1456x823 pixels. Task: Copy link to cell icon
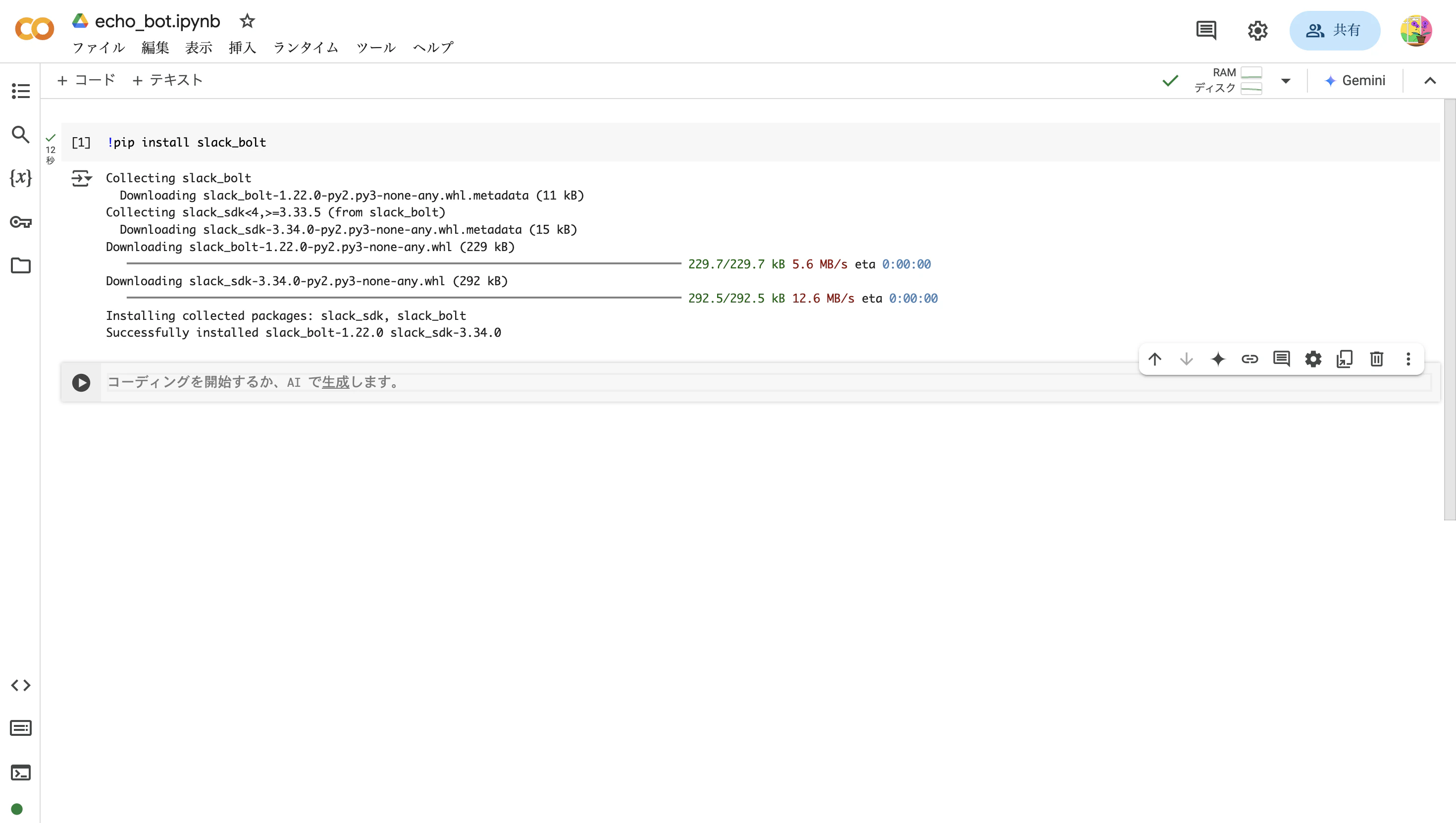[x=1249, y=359]
